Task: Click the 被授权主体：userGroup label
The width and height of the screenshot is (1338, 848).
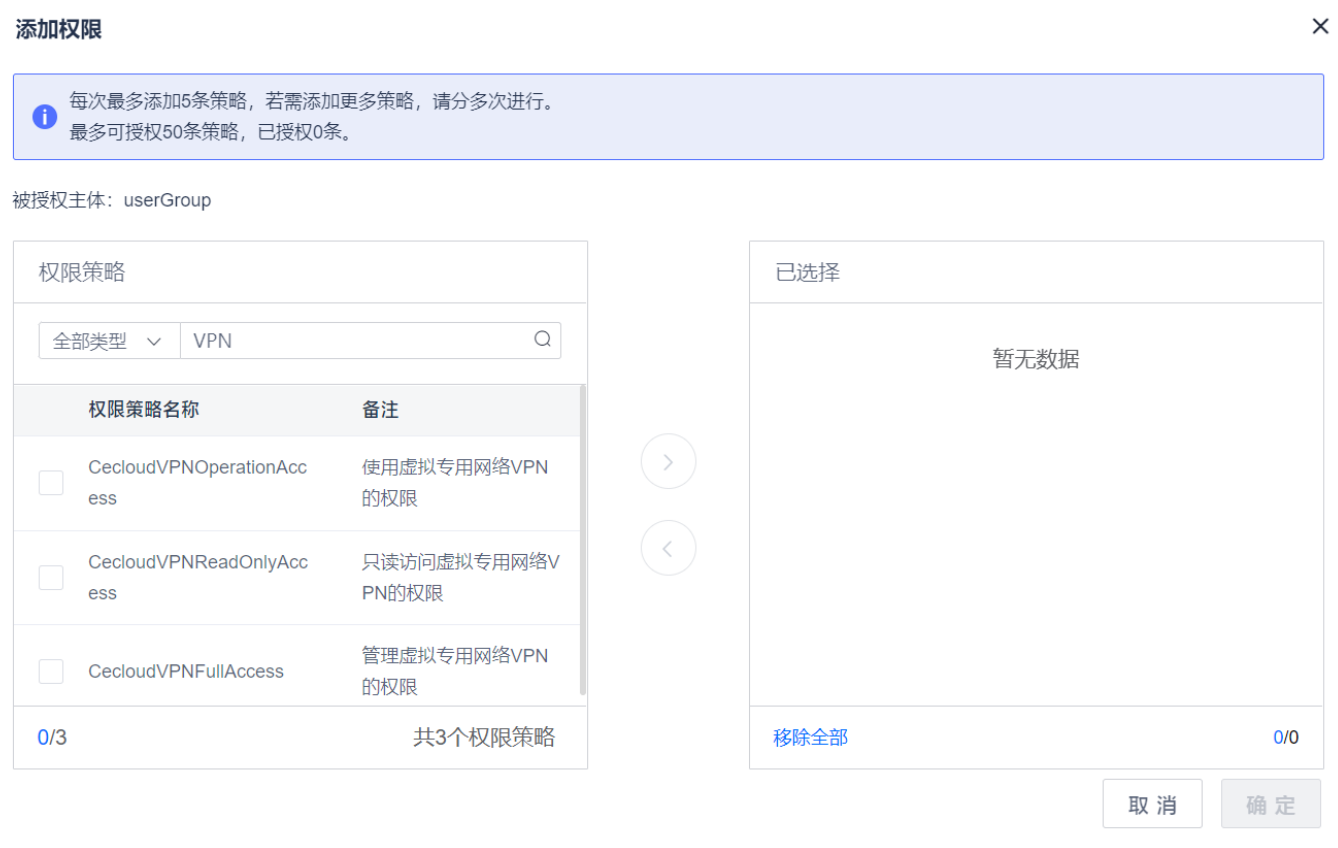Action: (x=112, y=200)
